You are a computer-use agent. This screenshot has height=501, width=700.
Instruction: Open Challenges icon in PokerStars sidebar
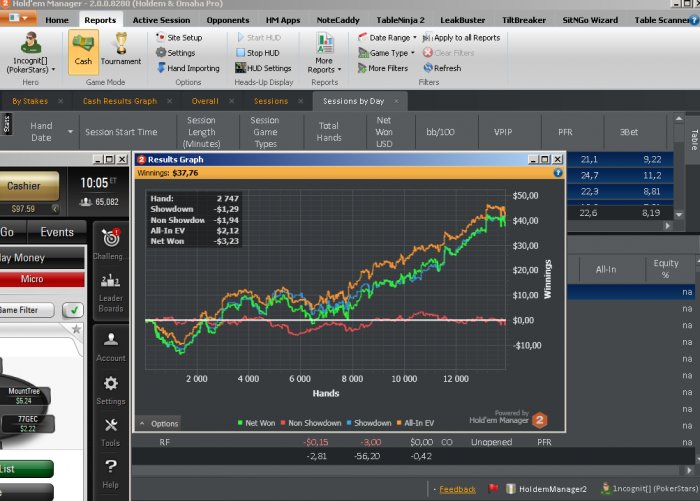110,243
